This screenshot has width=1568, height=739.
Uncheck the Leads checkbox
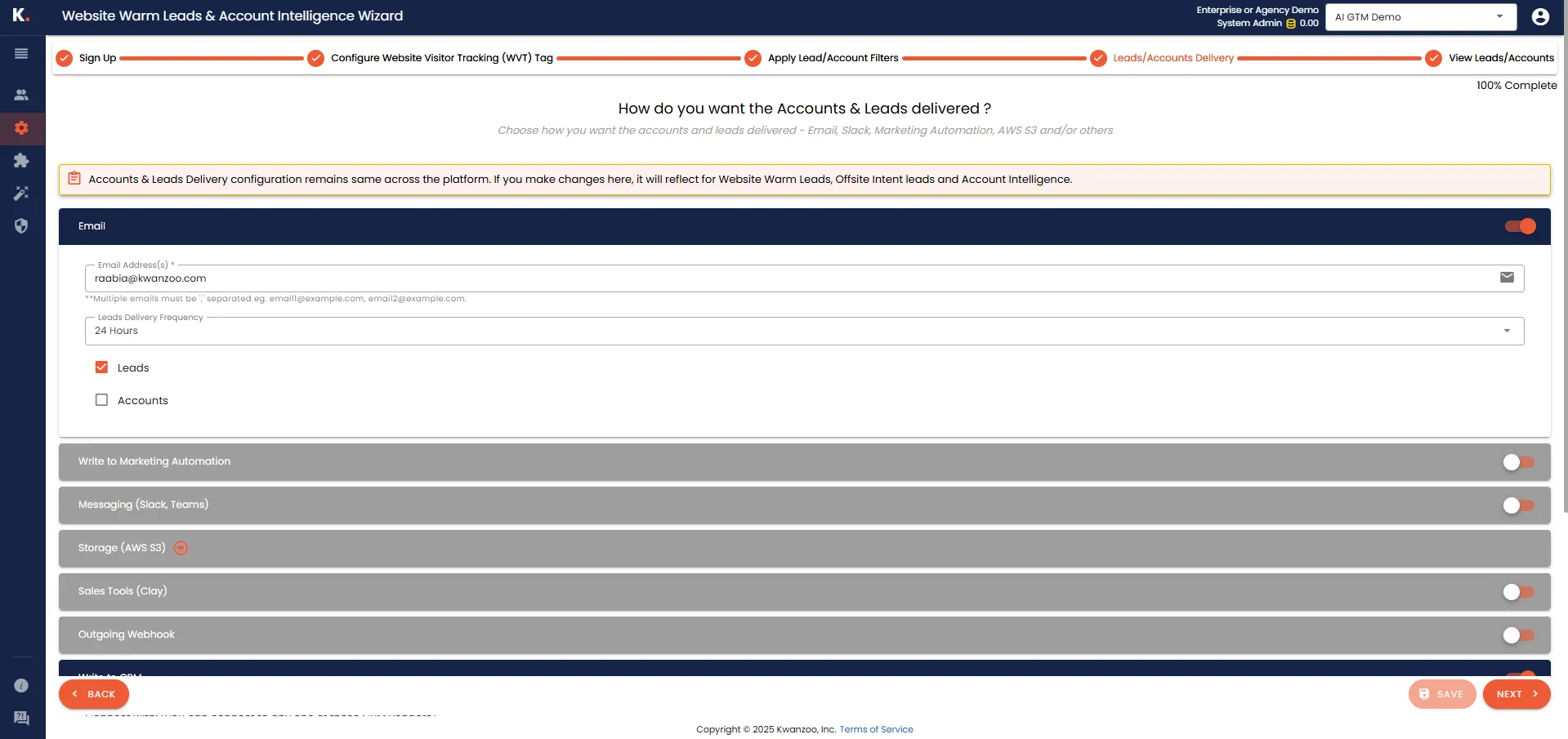(x=101, y=367)
